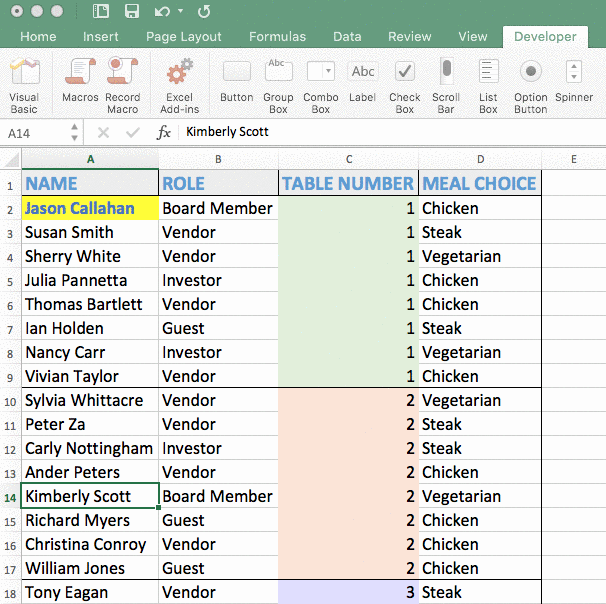Open the Page Layout tab

[x=184, y=37]
